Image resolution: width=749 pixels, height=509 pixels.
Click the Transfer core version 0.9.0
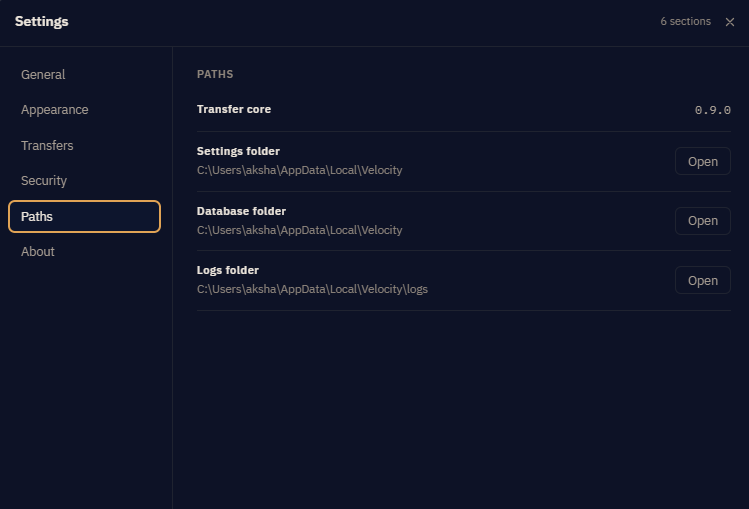pos(713,110)
